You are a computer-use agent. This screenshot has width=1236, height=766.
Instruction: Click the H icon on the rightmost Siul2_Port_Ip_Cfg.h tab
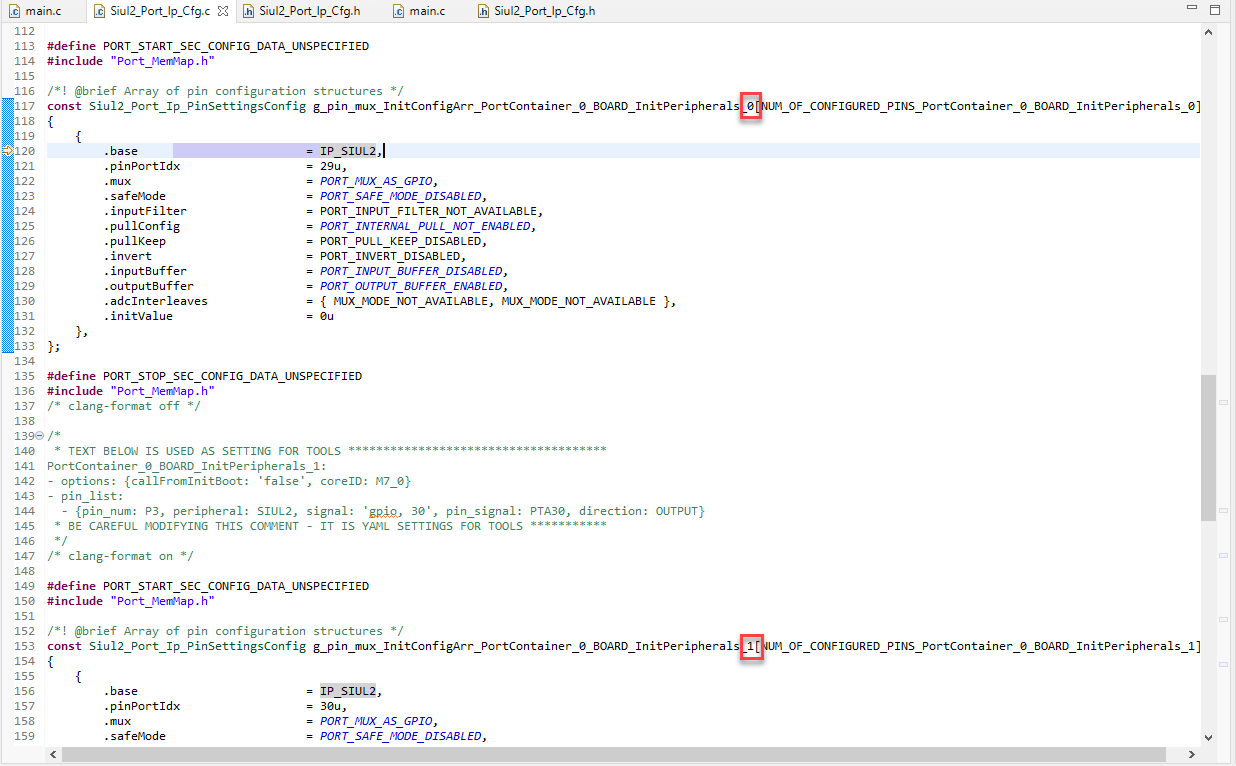point(482,12)
